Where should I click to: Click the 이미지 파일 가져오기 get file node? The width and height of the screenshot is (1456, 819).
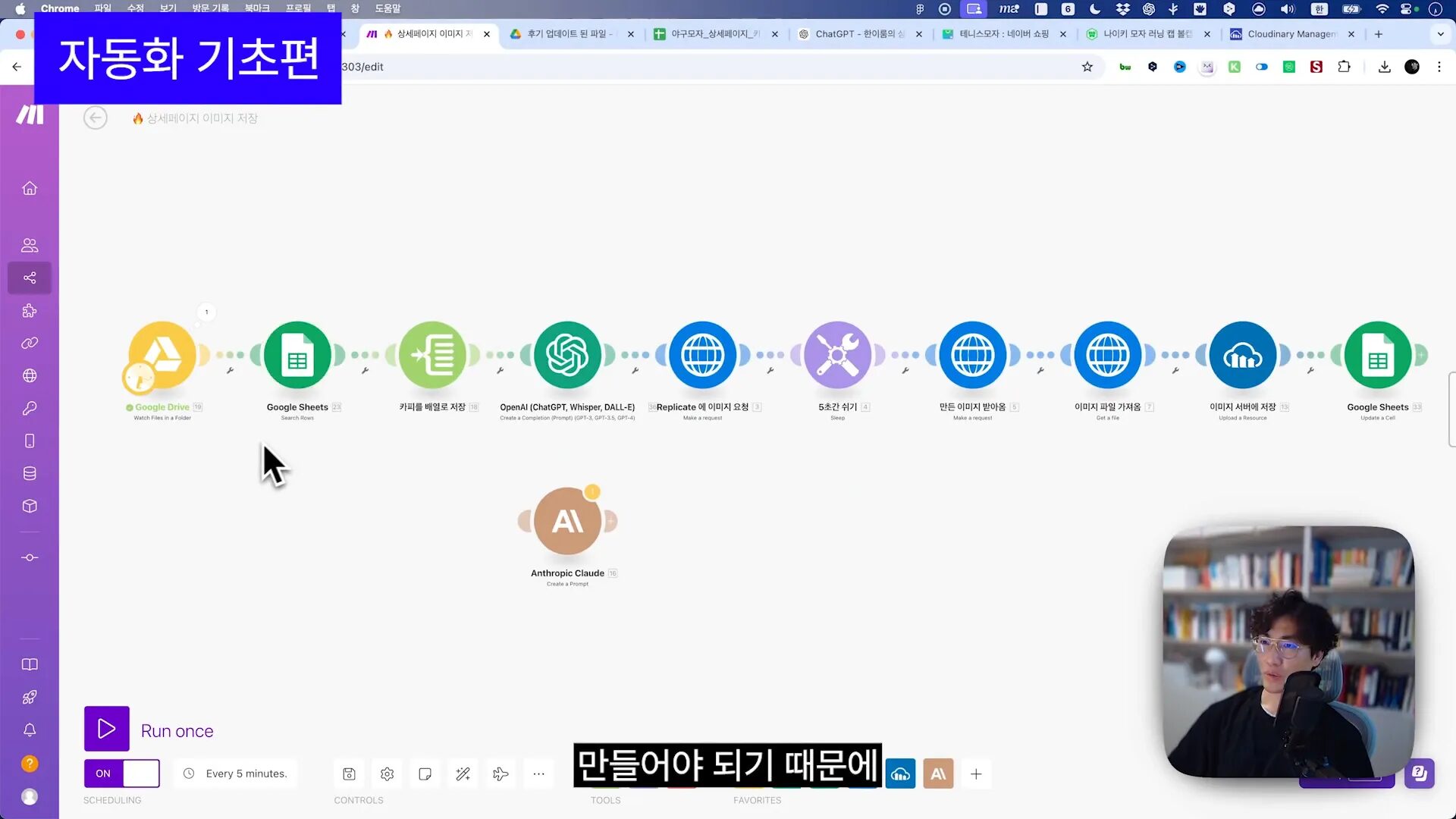point(1108,355)
